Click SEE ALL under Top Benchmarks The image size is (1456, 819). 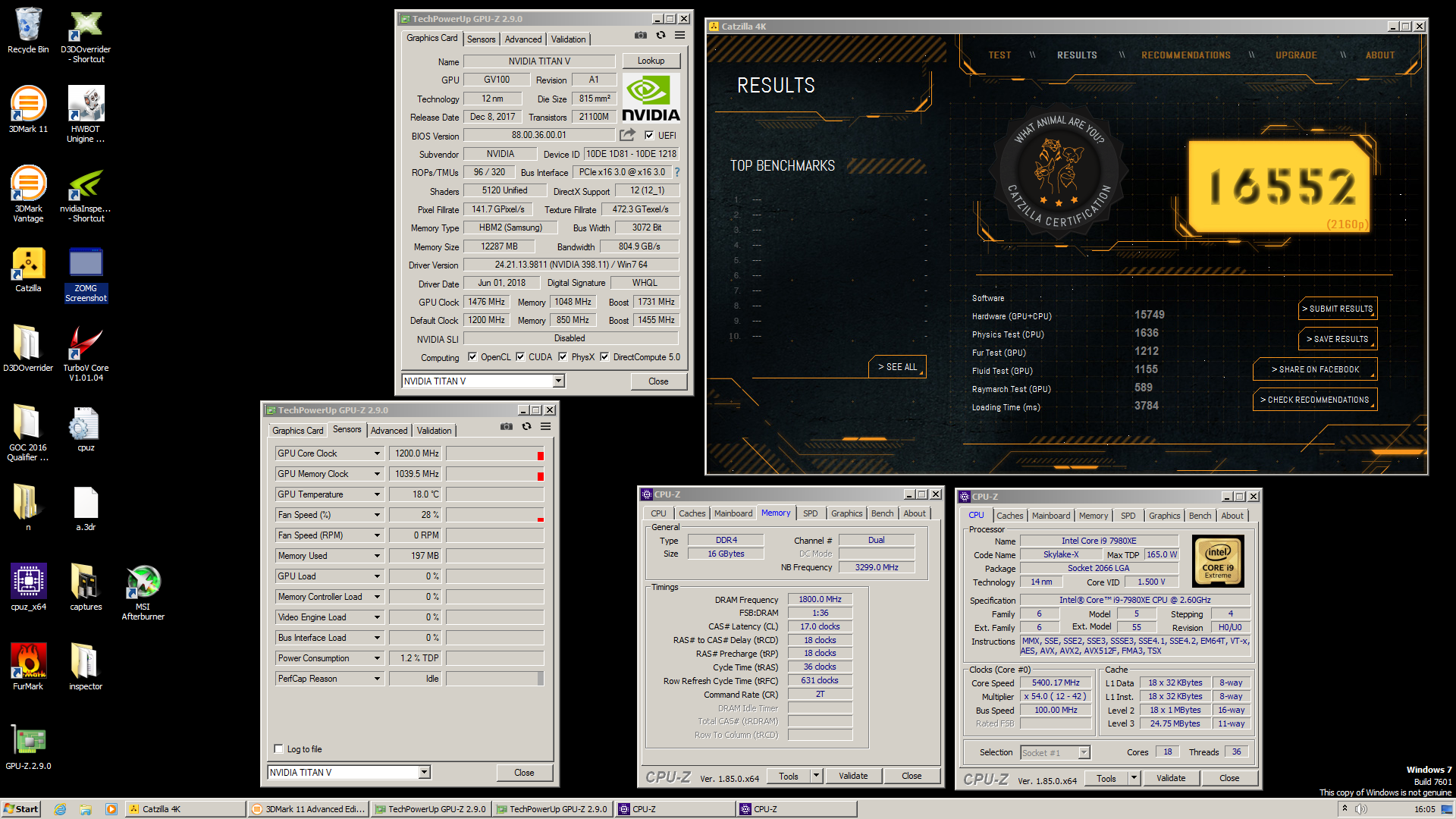pos(897,366)
